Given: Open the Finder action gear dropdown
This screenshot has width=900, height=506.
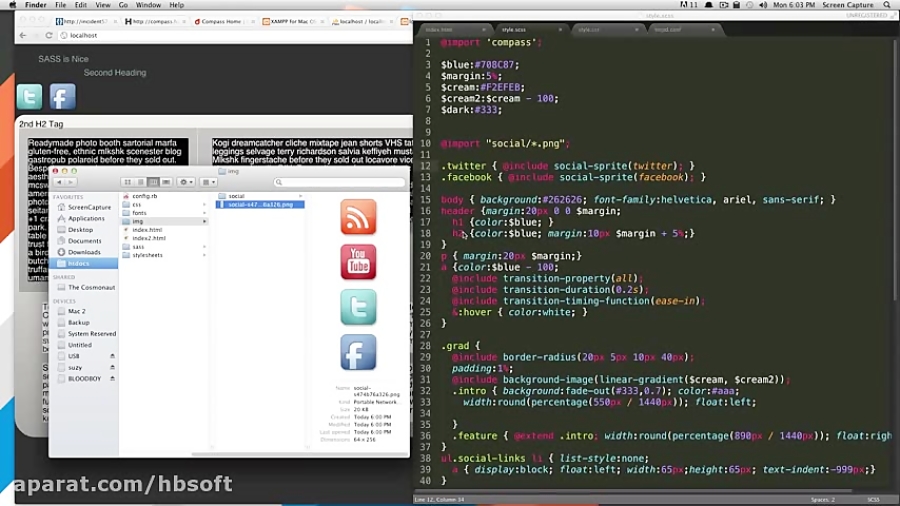Looking at the screenshot, I should pyautogui.click(x=186, y=182).
